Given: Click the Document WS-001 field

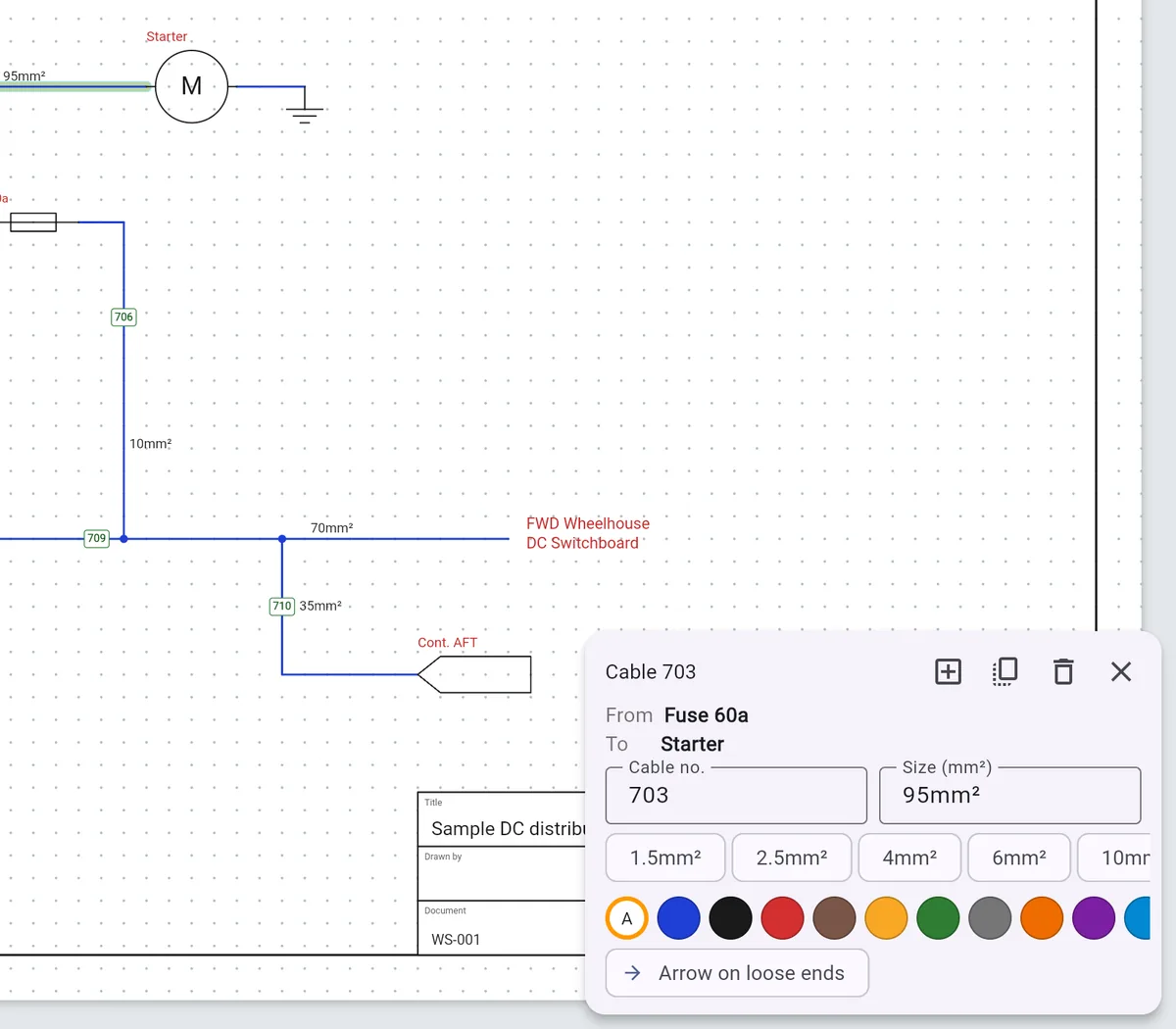Looking at the screenshot, I should [x=502, y=927].
